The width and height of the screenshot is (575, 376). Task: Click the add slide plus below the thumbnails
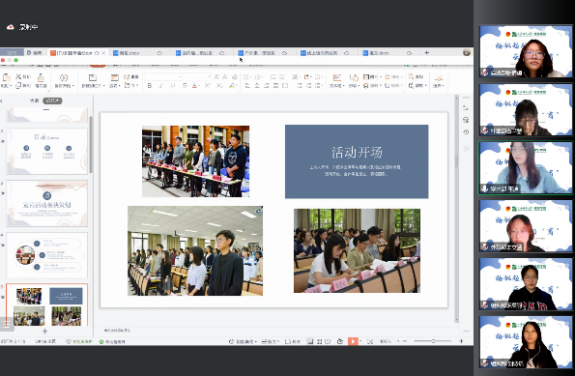click(45, 331)
